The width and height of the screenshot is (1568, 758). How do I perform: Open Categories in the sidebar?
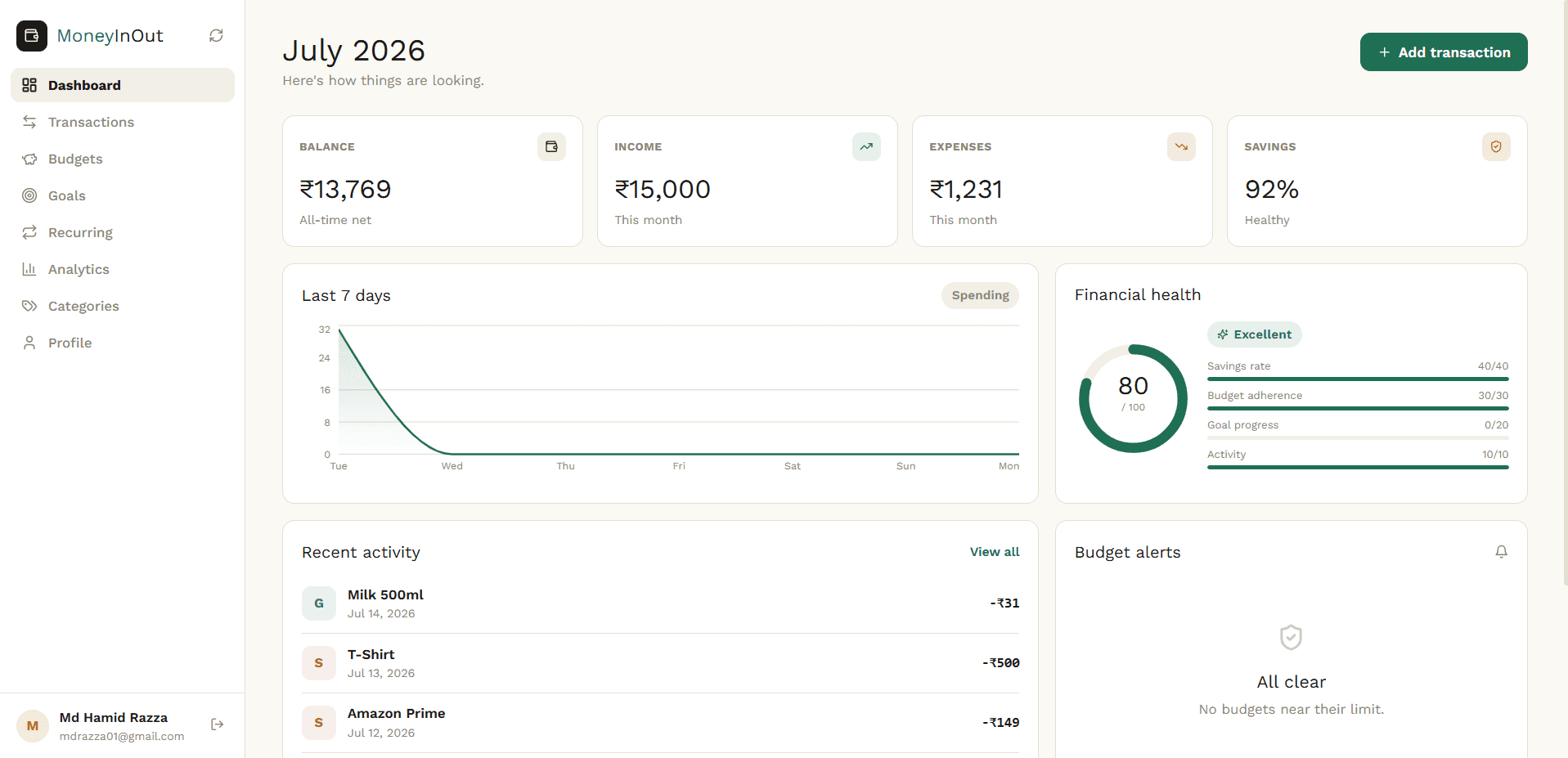tap(123, 306)
